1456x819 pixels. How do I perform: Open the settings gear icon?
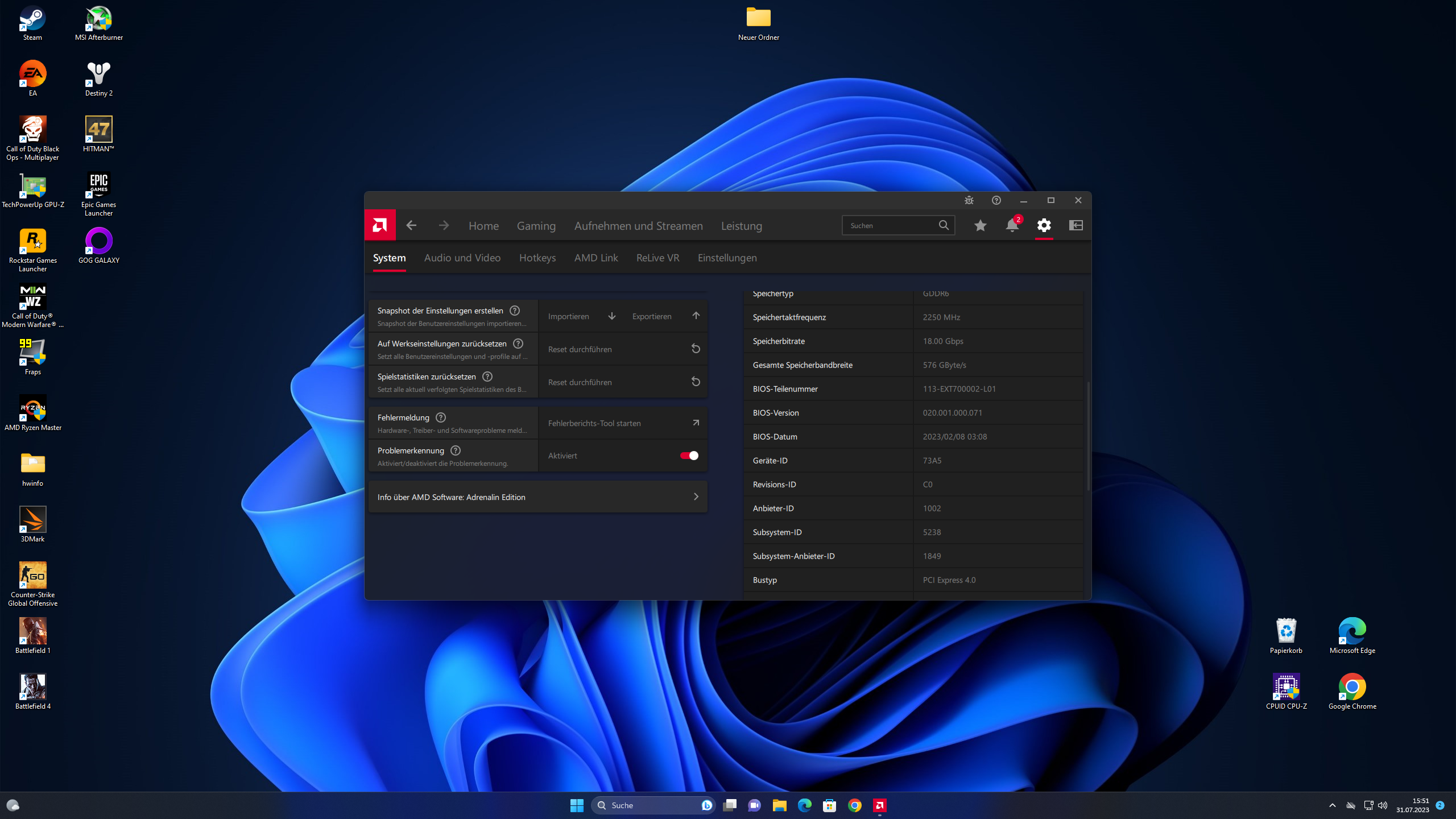[x=1044, y=225]
